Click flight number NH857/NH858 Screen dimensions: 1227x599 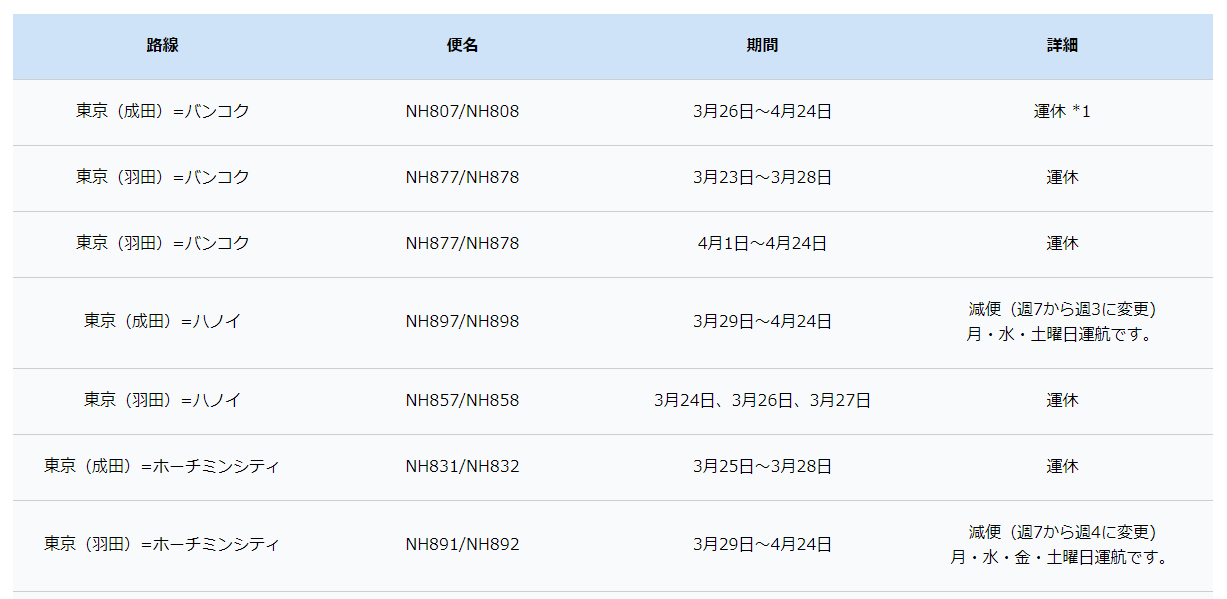point(462,400)
